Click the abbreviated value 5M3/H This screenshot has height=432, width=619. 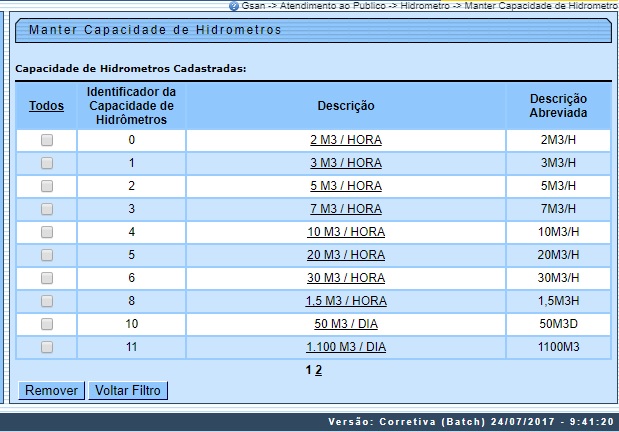(x=558, y=186)
